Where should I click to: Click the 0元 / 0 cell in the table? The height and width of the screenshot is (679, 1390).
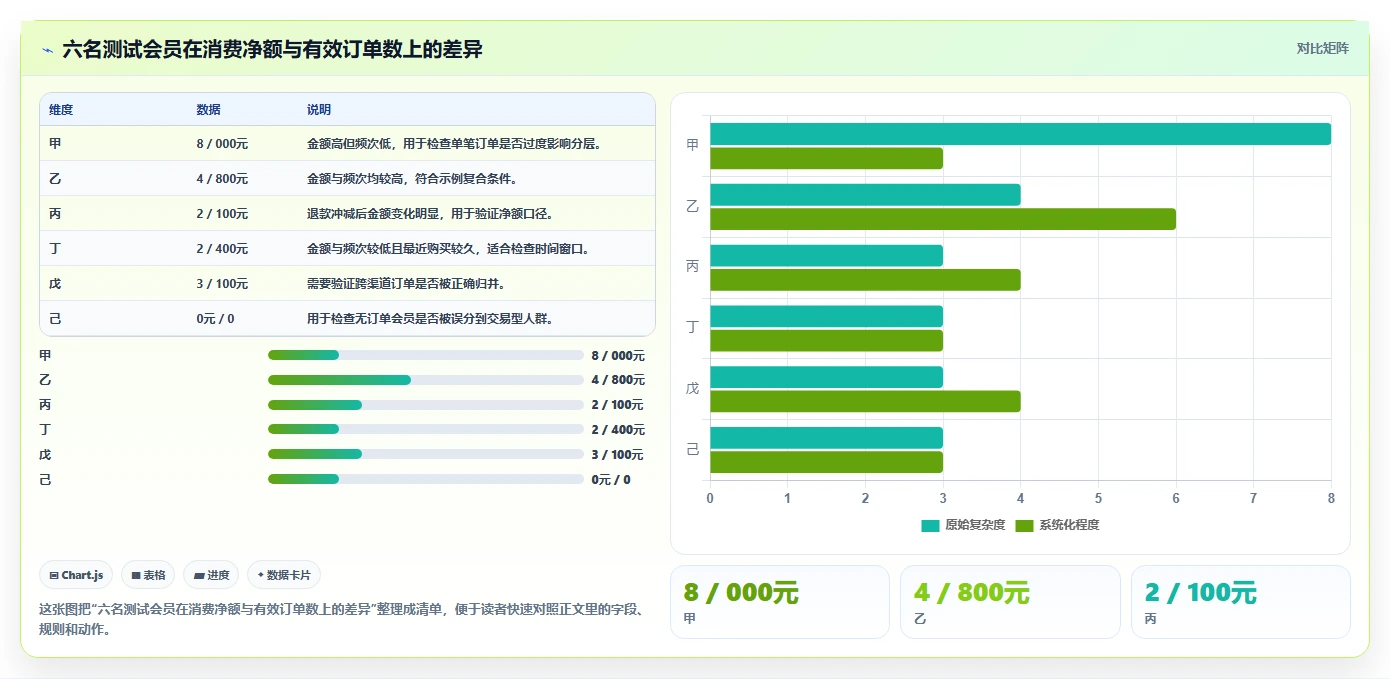click(216, 319)
